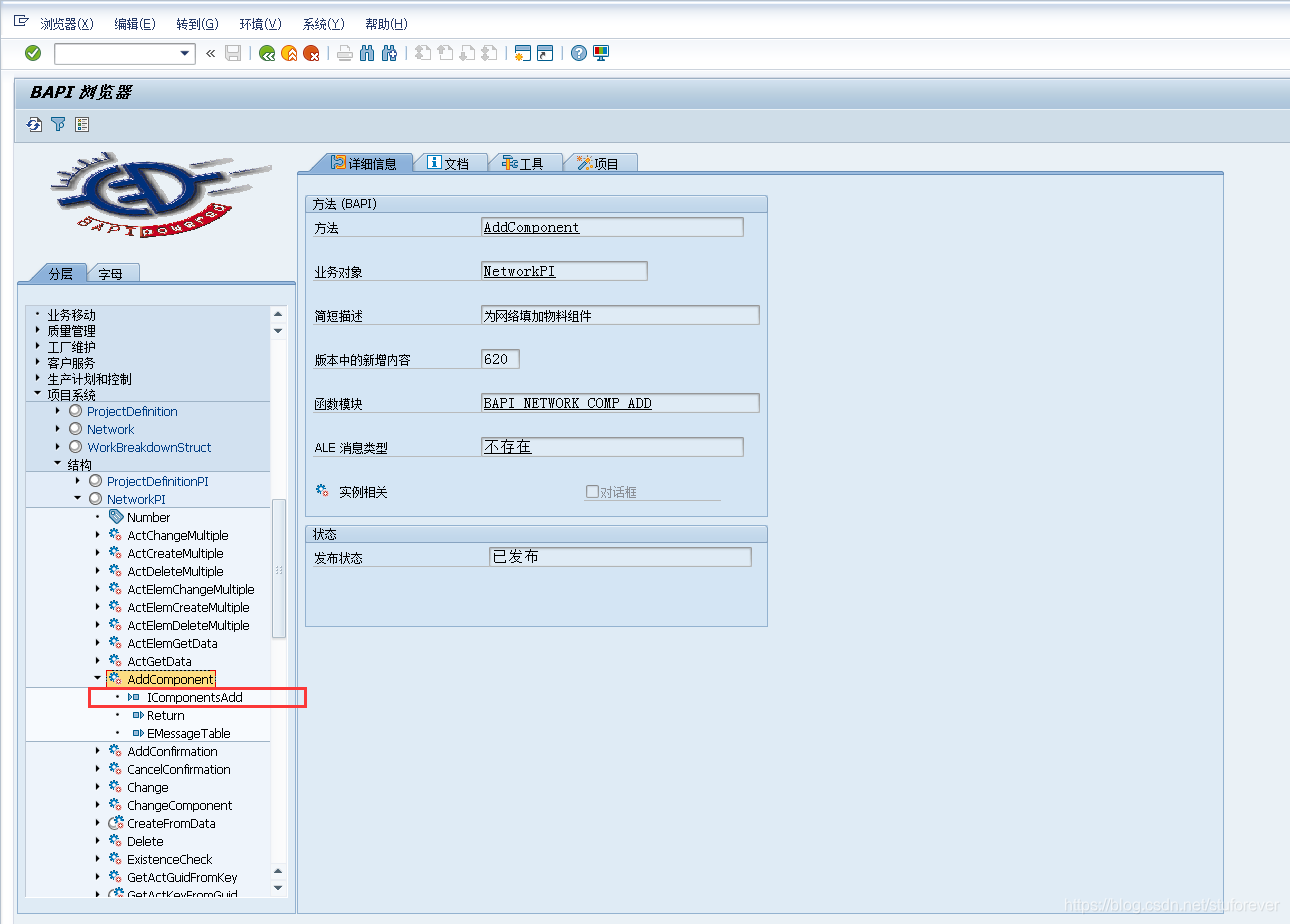Screen dimensions: 1290x924
Task: Select IComponentsAdd parameter in tree
Action: point(195,697)
